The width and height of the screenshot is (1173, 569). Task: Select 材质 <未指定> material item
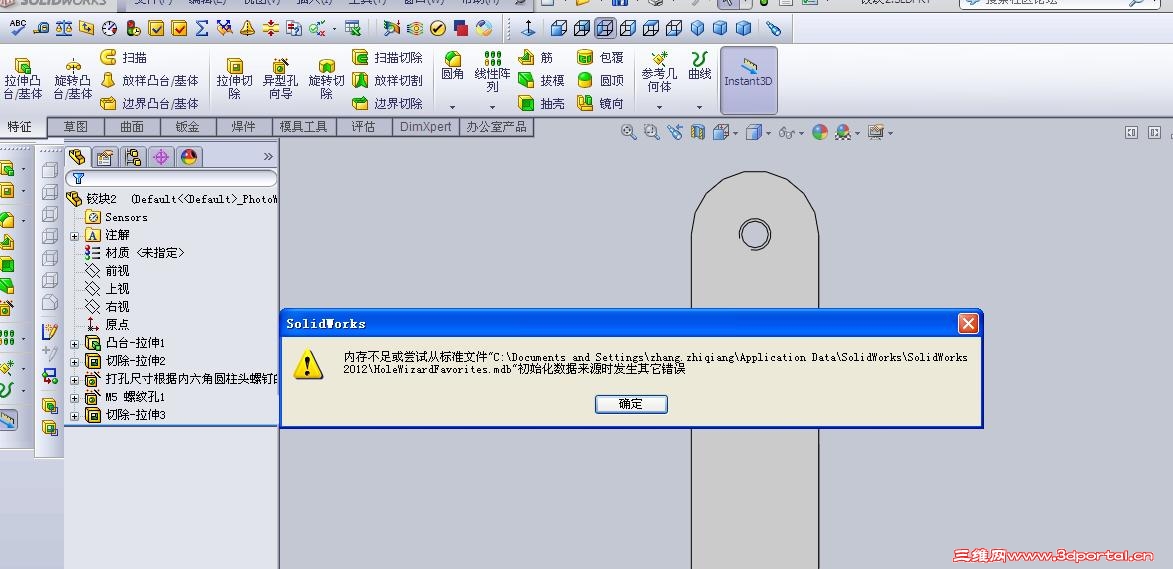click(x=135, y=253)
